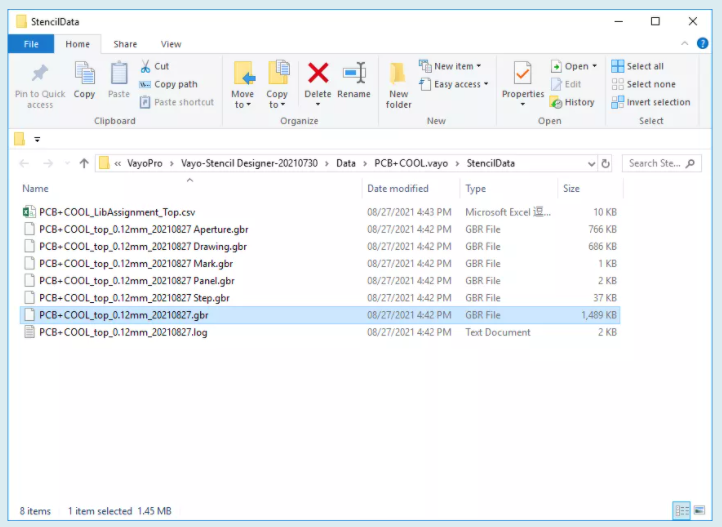Click the Pin to Quick access icon

40,74
